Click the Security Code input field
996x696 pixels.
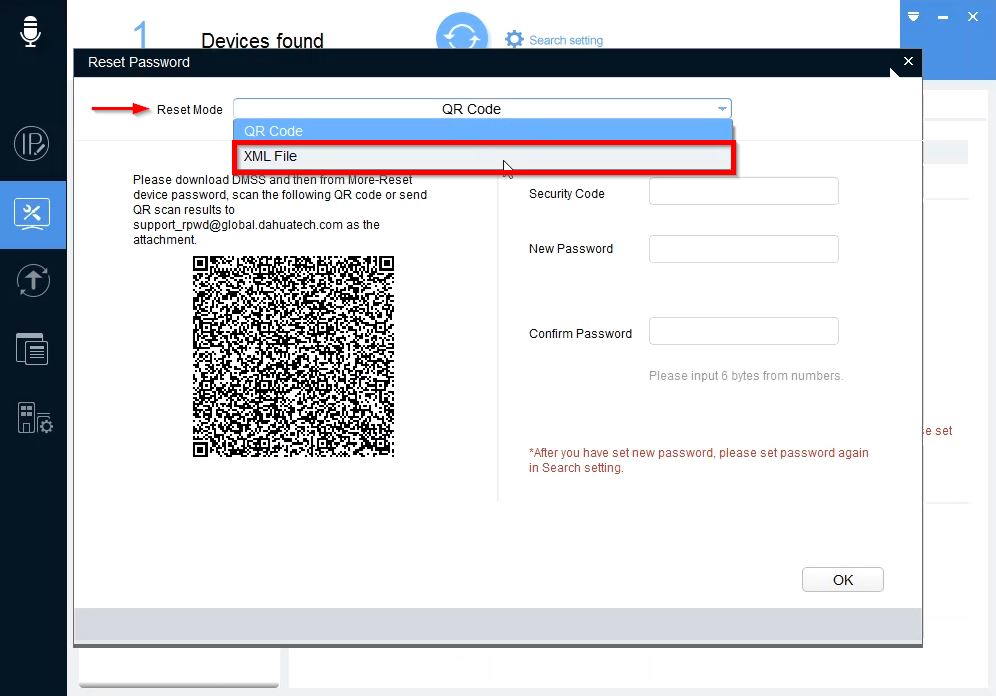(743, 191)
